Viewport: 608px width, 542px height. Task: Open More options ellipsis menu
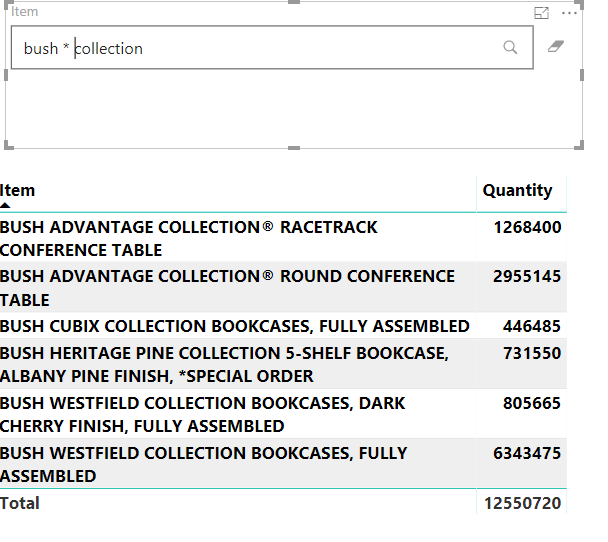click(x=570, y=13)
